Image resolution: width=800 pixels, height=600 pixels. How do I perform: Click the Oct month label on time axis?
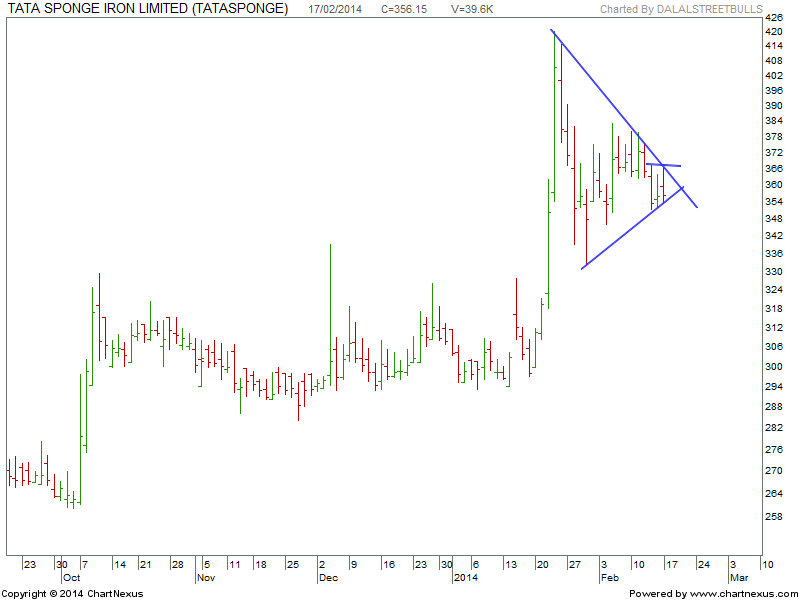(x=71, y=578)
